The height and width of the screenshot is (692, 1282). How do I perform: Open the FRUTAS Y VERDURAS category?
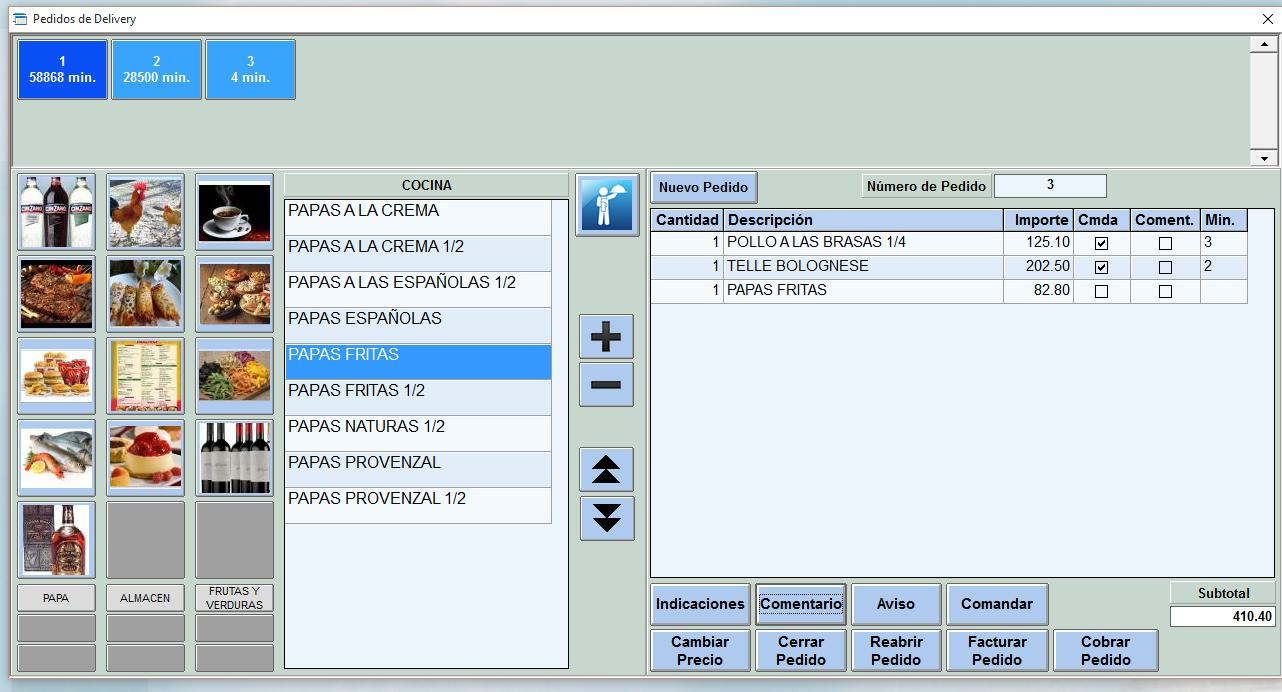pos(234,597)
